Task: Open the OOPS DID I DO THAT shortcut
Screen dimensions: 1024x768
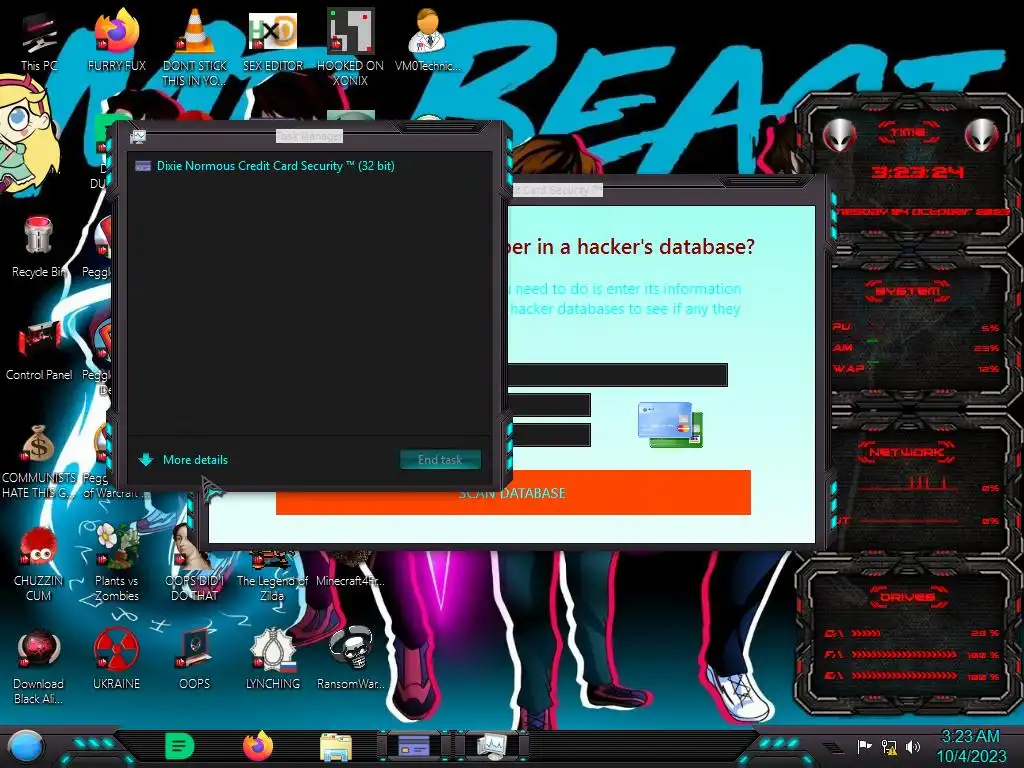Action: [195, 564]
